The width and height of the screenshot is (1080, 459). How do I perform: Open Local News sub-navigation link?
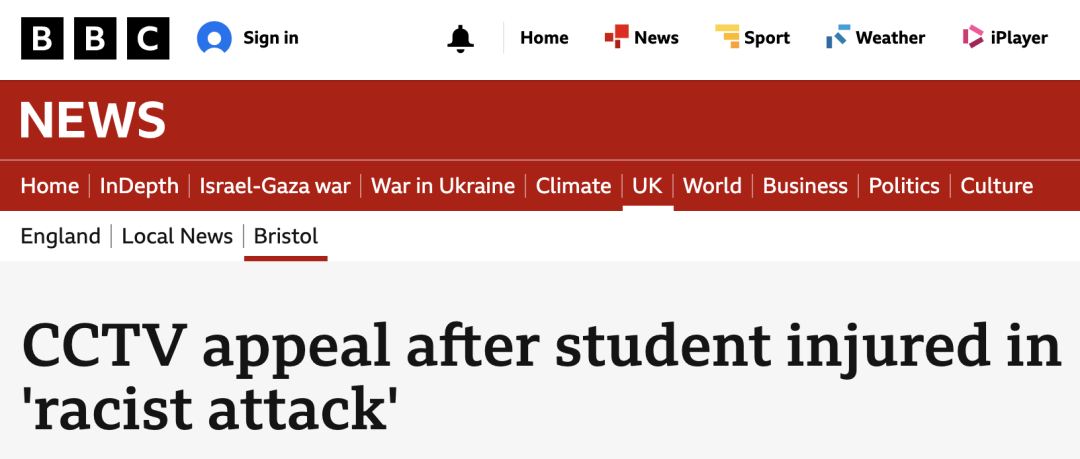tap(177, 236)
